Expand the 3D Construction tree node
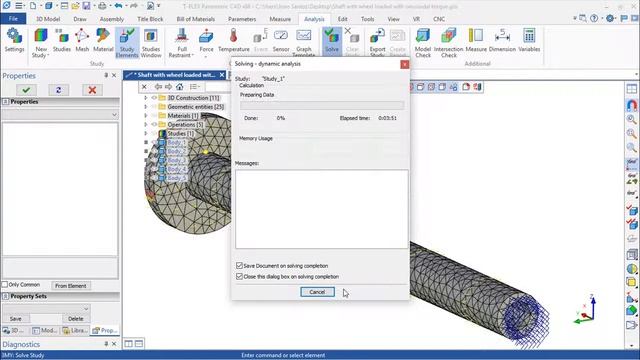The image size is (640, 360). [146, 98]
